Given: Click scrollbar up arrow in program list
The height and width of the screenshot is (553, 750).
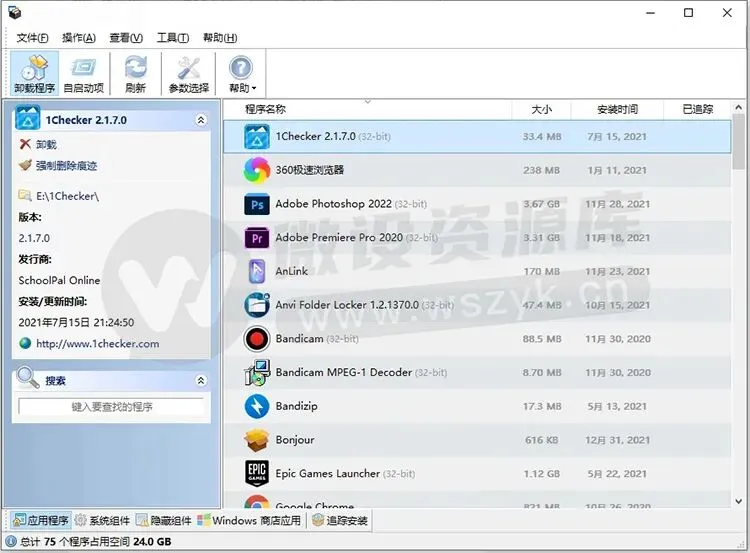Looking at the screenshot, I should tap(739, 108).
